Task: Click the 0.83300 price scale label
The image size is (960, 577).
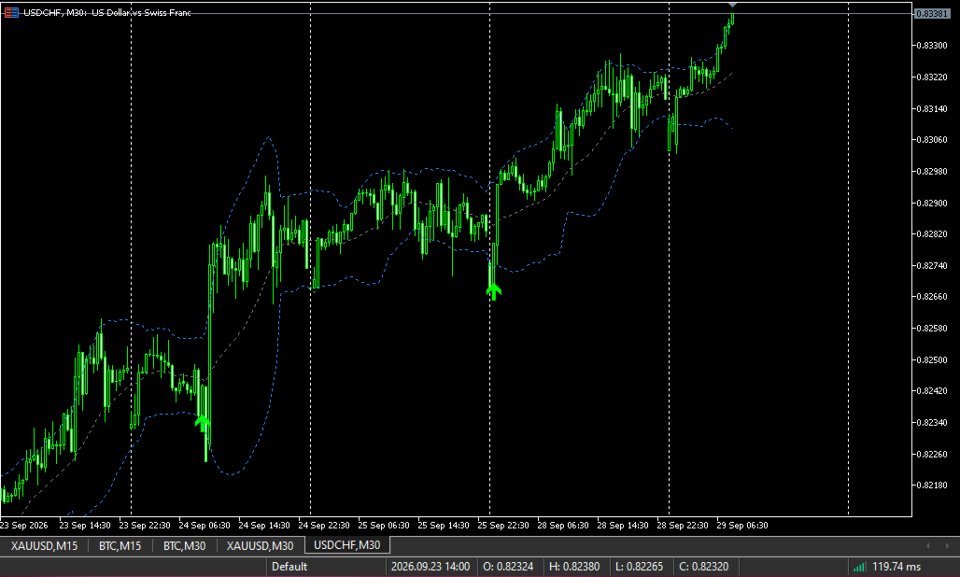Action: coord(932,45)
